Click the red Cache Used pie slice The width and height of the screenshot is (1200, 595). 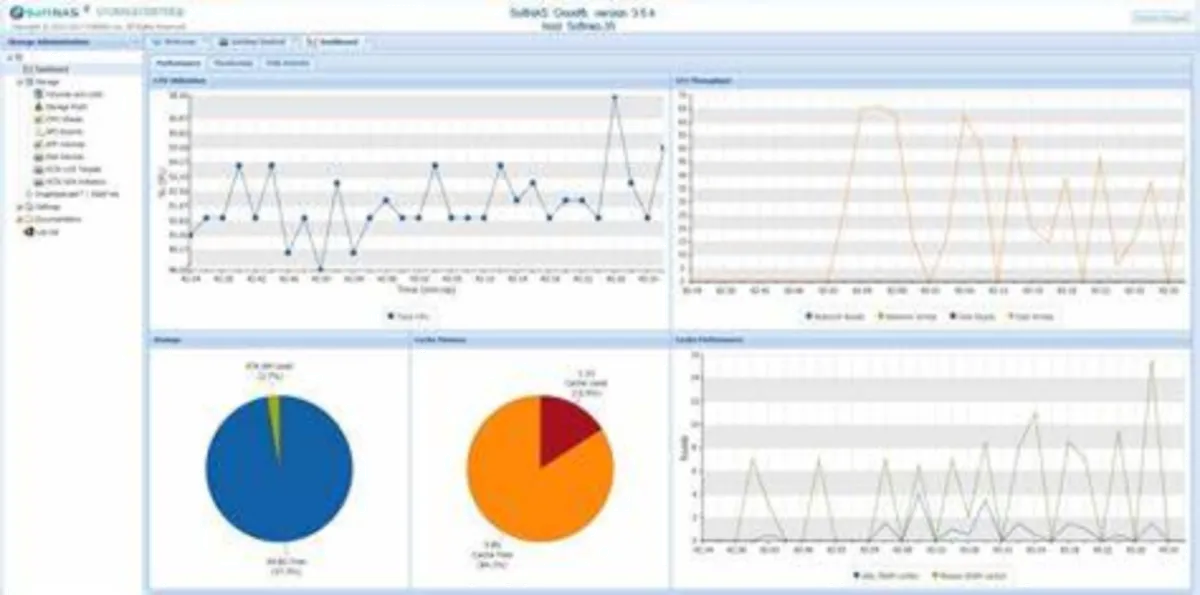point(565,425)
